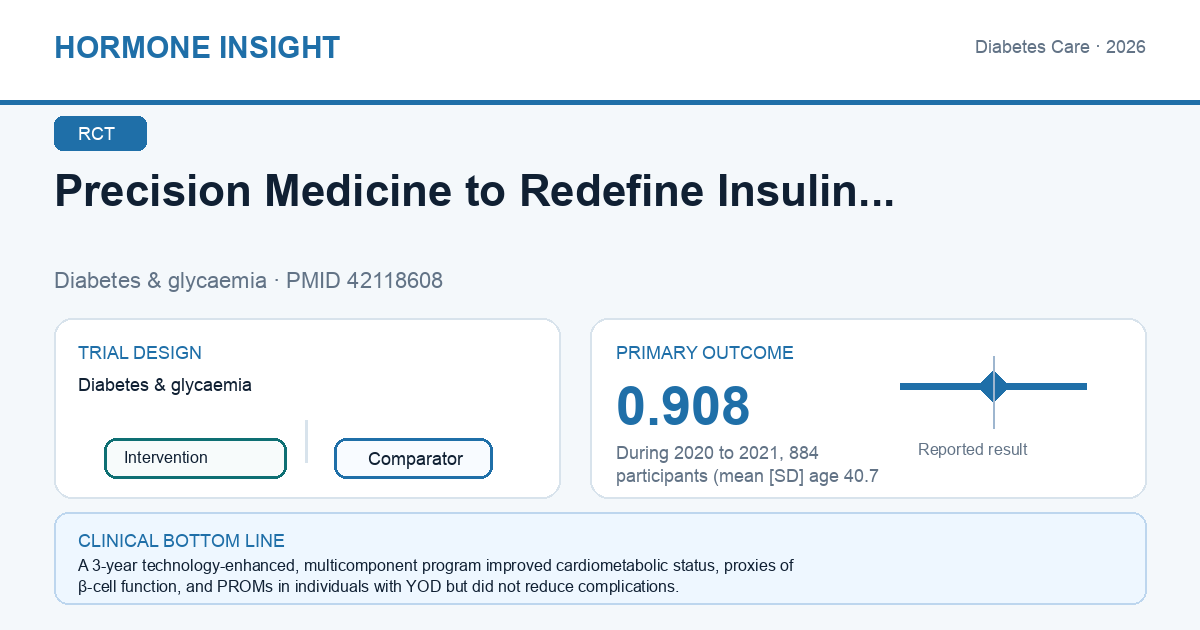The image size is (1200, 630).
Task: Click the Diabetes & glycaemia category subtitle
Action: point(160,281)
